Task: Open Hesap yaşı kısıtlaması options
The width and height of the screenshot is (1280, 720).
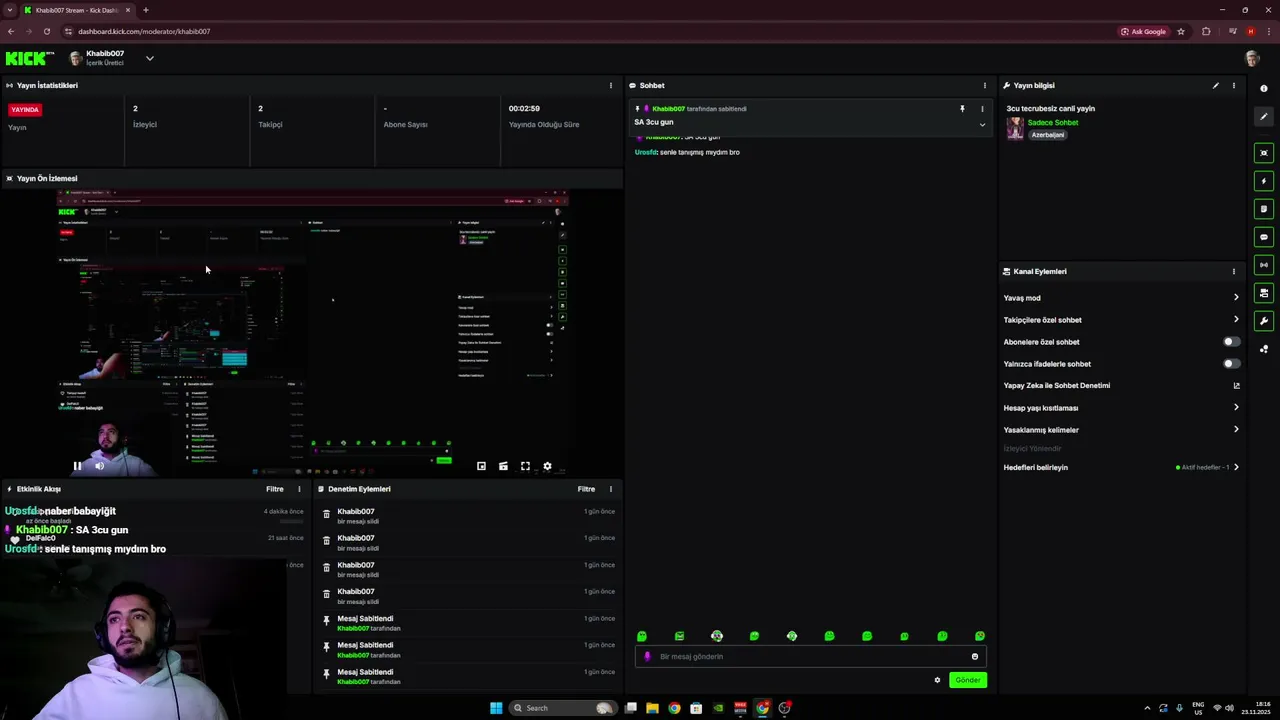Action: pyautogui.click(x=1121, y=408)
